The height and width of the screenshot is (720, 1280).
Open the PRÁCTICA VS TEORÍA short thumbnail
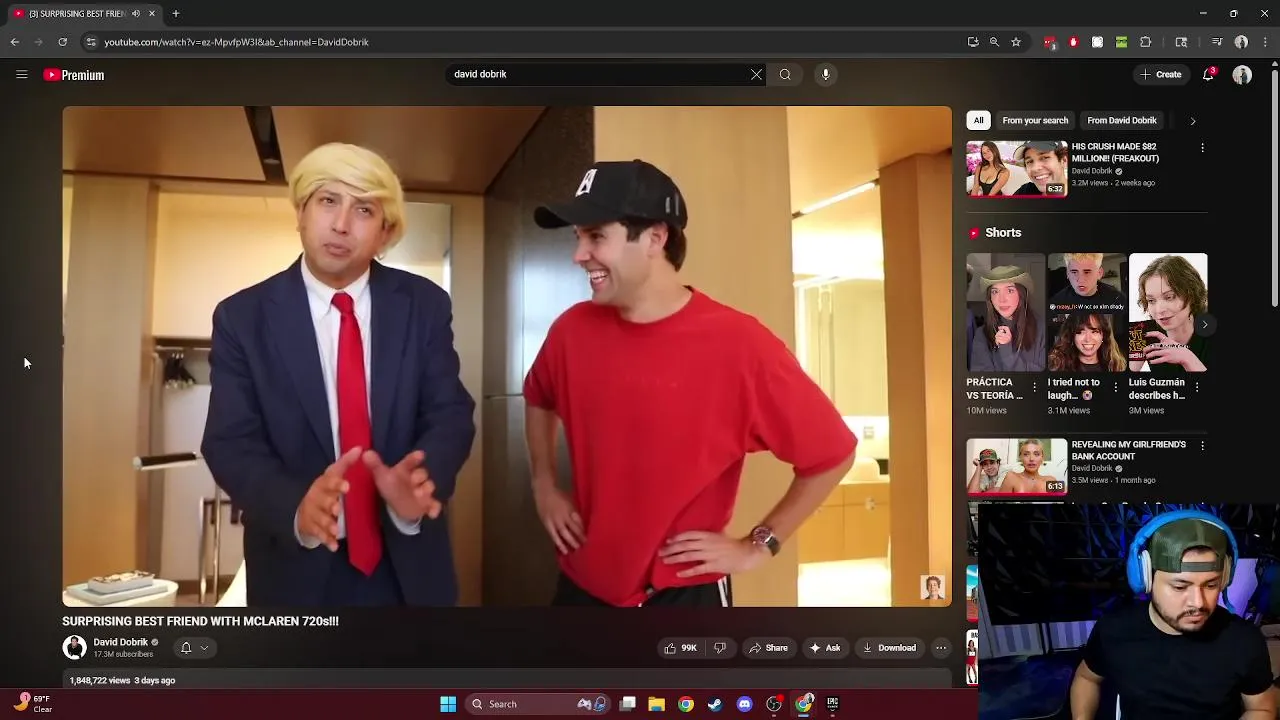point(1005,312)
